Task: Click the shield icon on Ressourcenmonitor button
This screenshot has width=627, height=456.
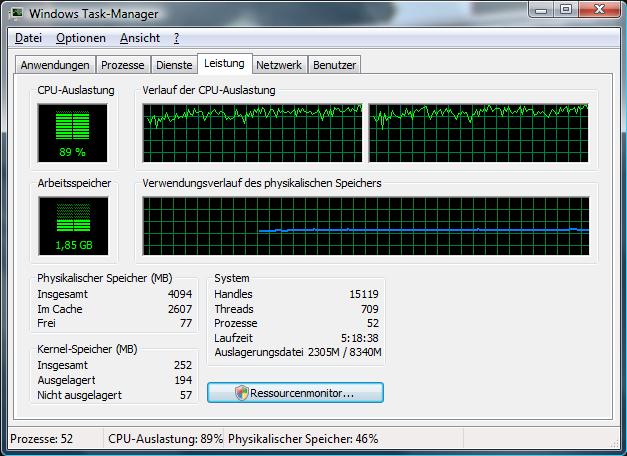Action: (242, 393)
